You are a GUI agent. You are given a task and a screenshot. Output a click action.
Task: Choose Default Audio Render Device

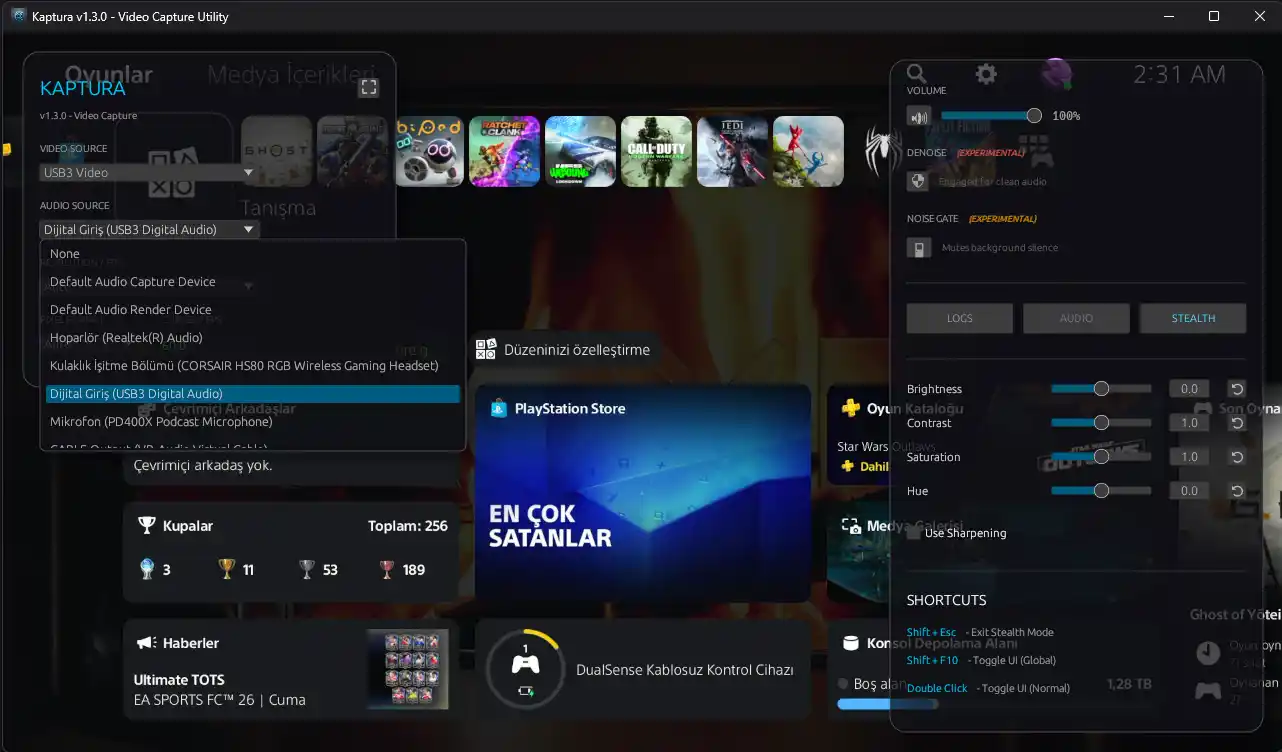pyautogui.click(x=253, y=310)
